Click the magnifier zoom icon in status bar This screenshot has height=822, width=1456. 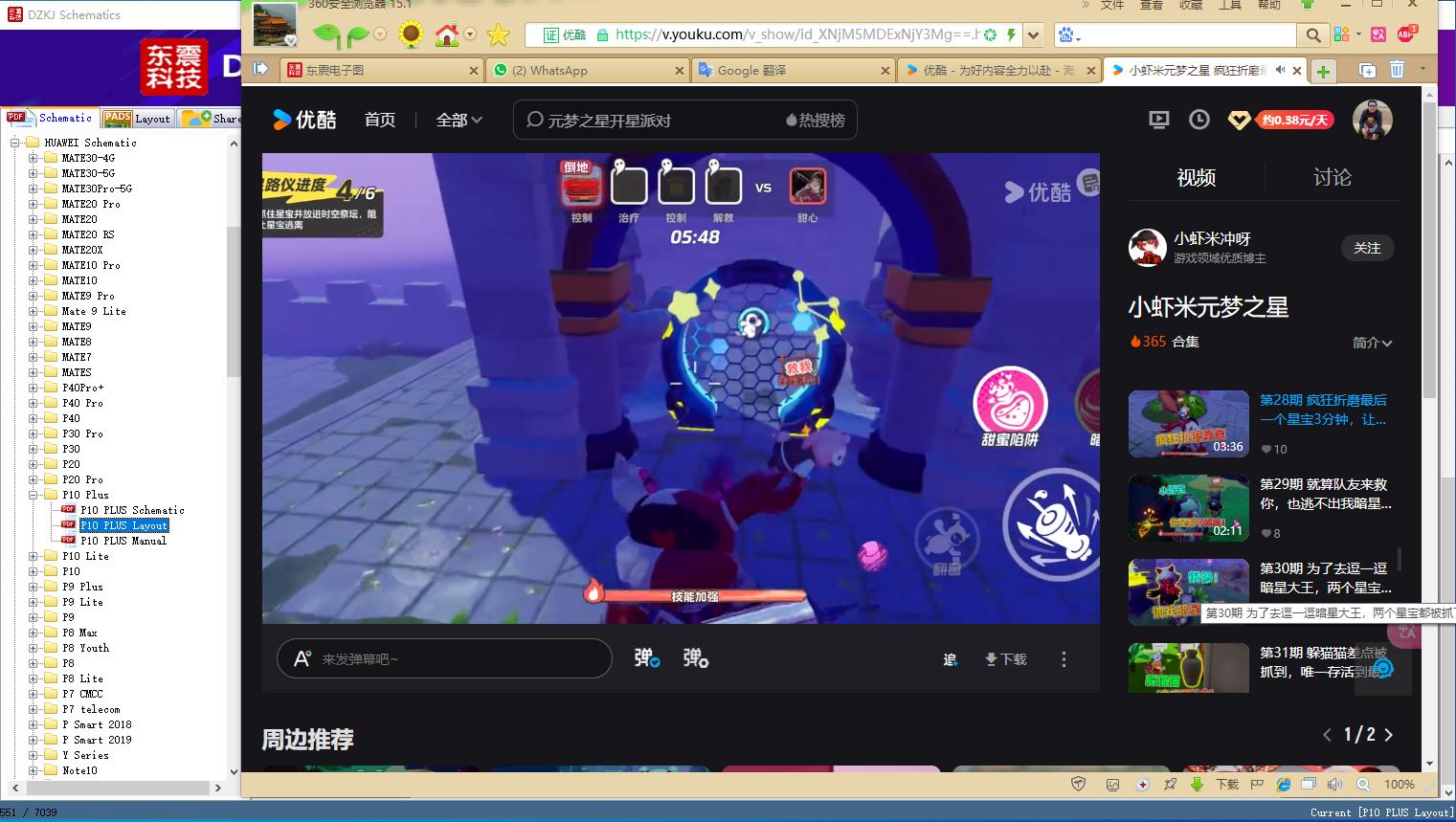click(x=1362, y=784)
